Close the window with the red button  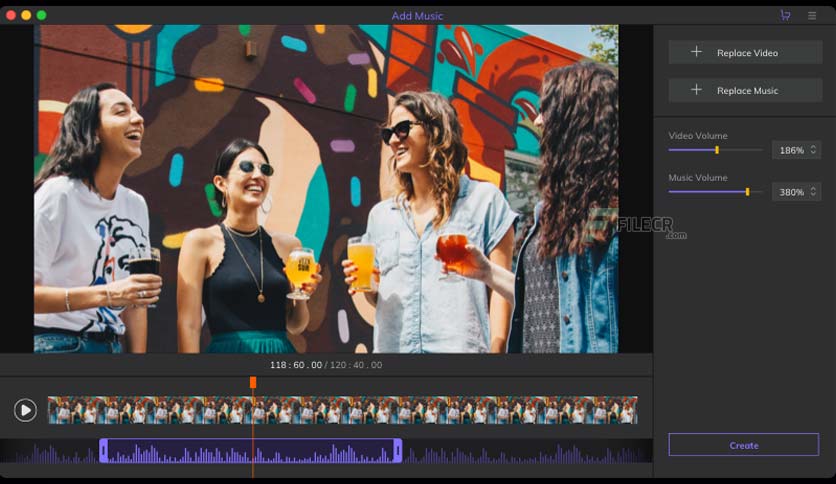11,15
